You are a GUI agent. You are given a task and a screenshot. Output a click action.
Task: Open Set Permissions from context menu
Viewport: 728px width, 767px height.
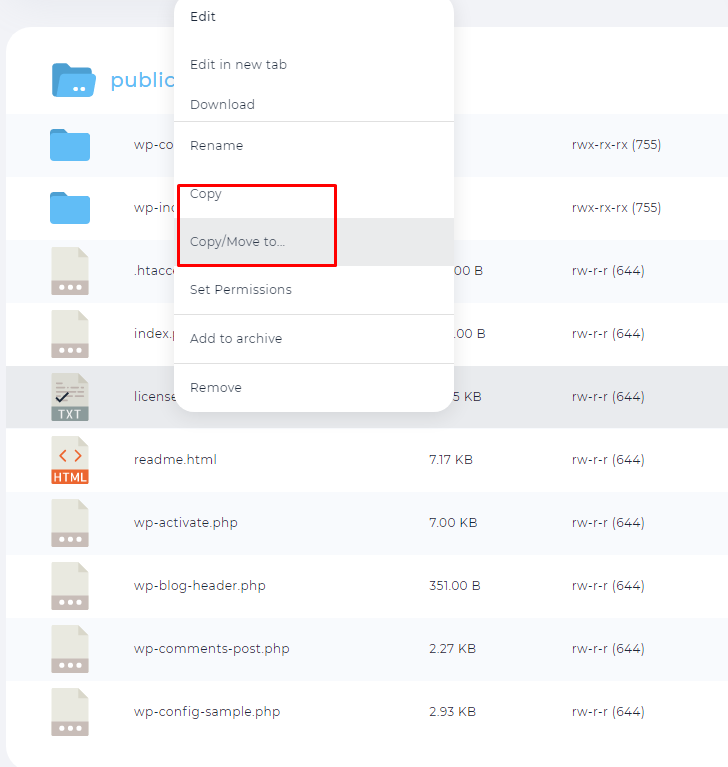[x=240, y=290]
